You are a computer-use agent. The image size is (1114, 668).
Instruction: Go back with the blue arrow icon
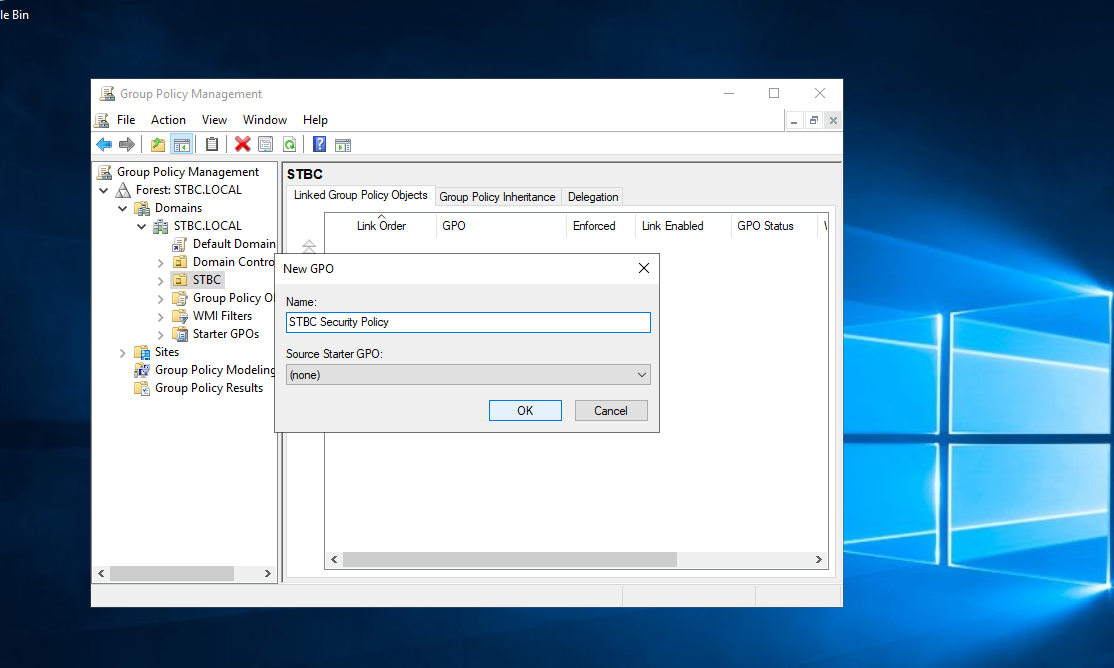point(104,145)
